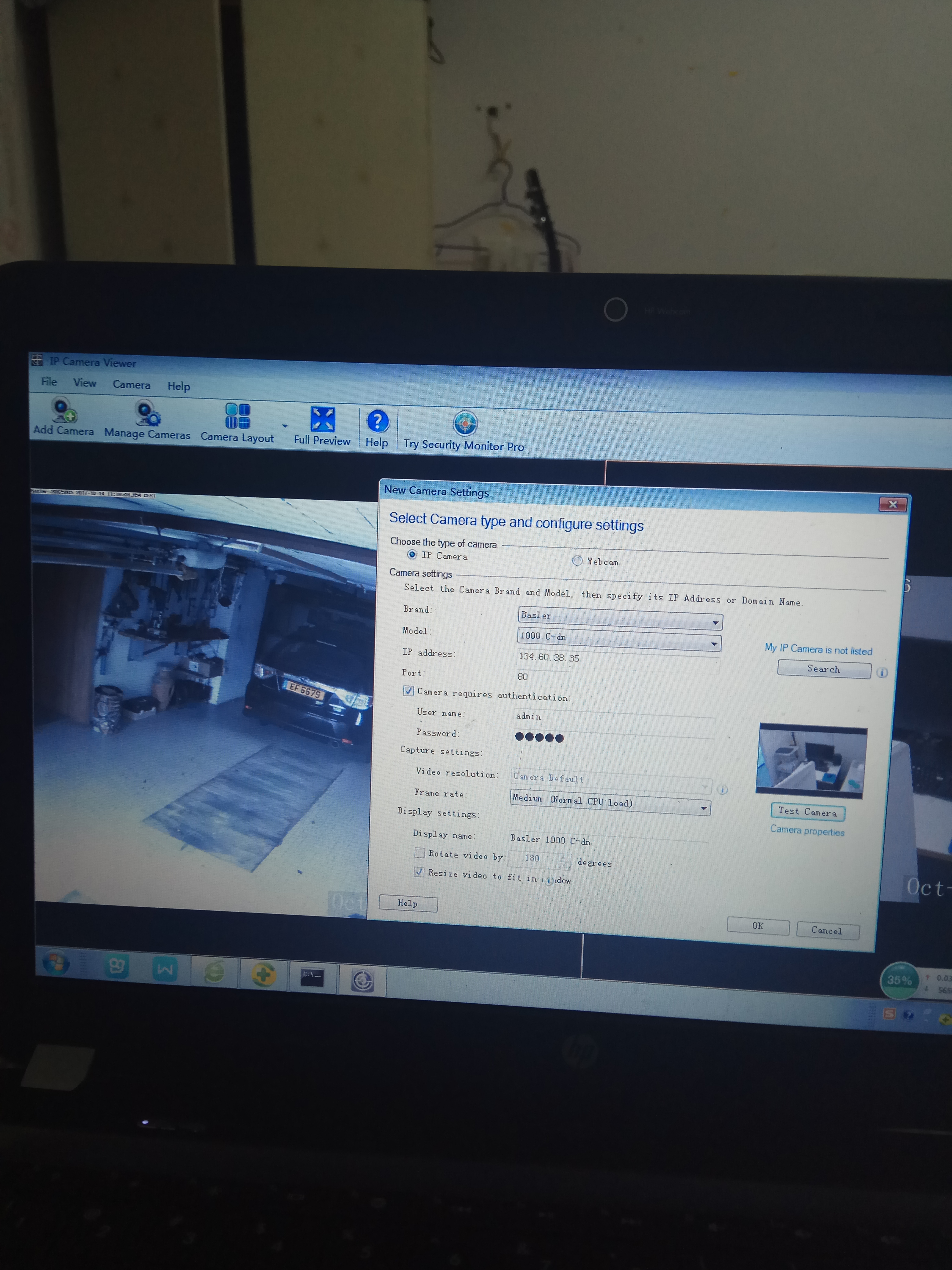Click the Search button
Image resolution: width=952 pixels, height=1270 pixels.
click(x=824, y=669)
